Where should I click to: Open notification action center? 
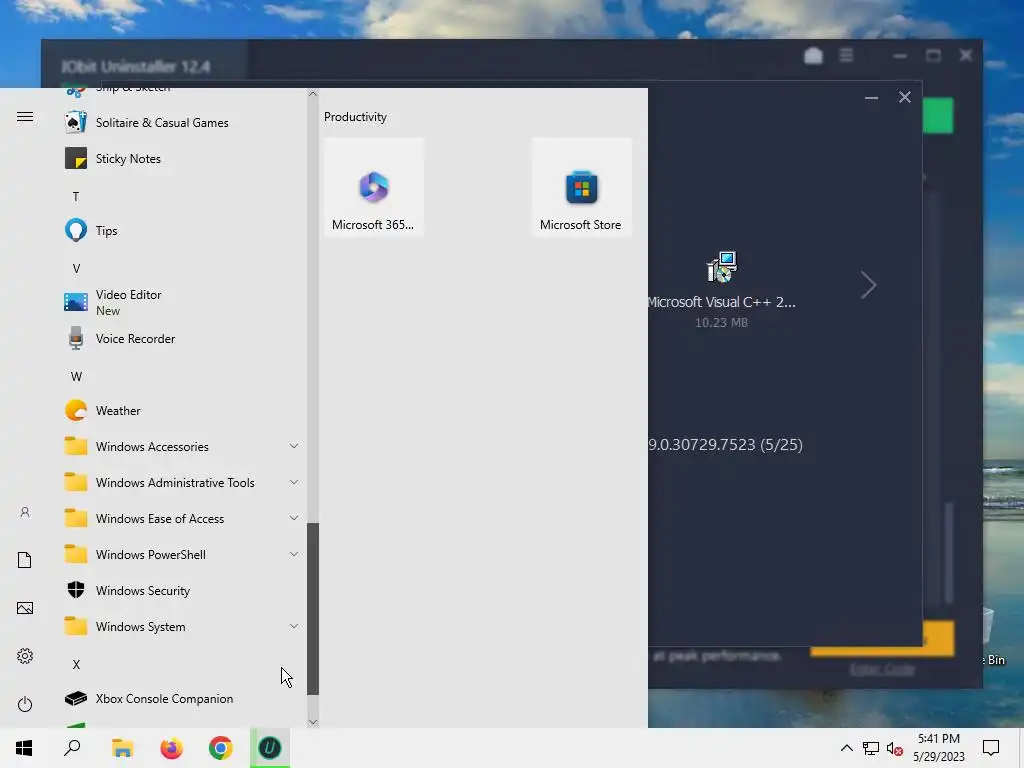coord(991,748)
